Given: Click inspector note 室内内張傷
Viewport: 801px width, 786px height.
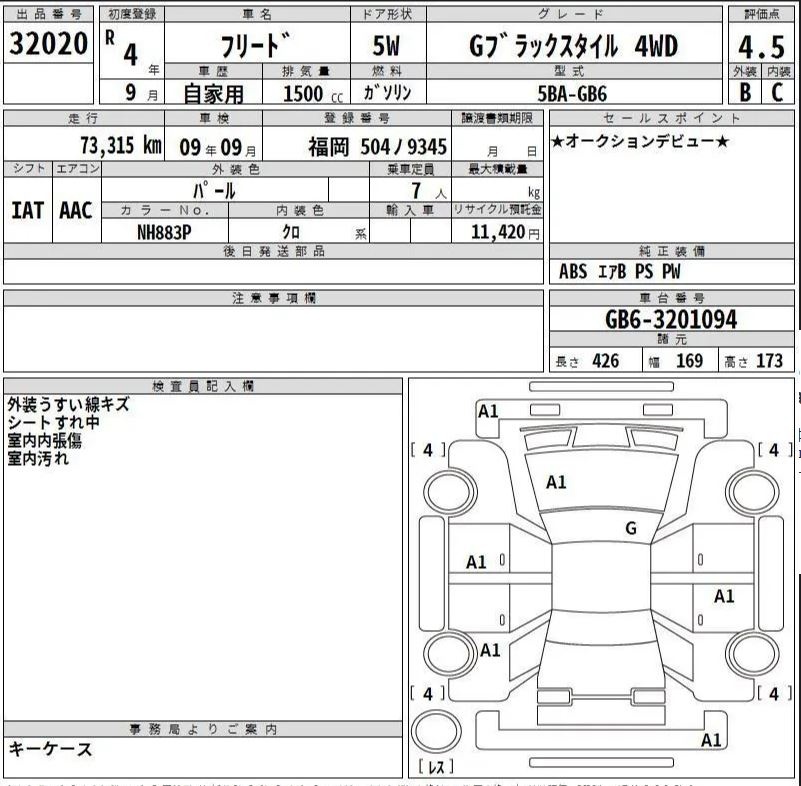Looking at the screenshot, I should pyautogui.click(x=44, y=440).
